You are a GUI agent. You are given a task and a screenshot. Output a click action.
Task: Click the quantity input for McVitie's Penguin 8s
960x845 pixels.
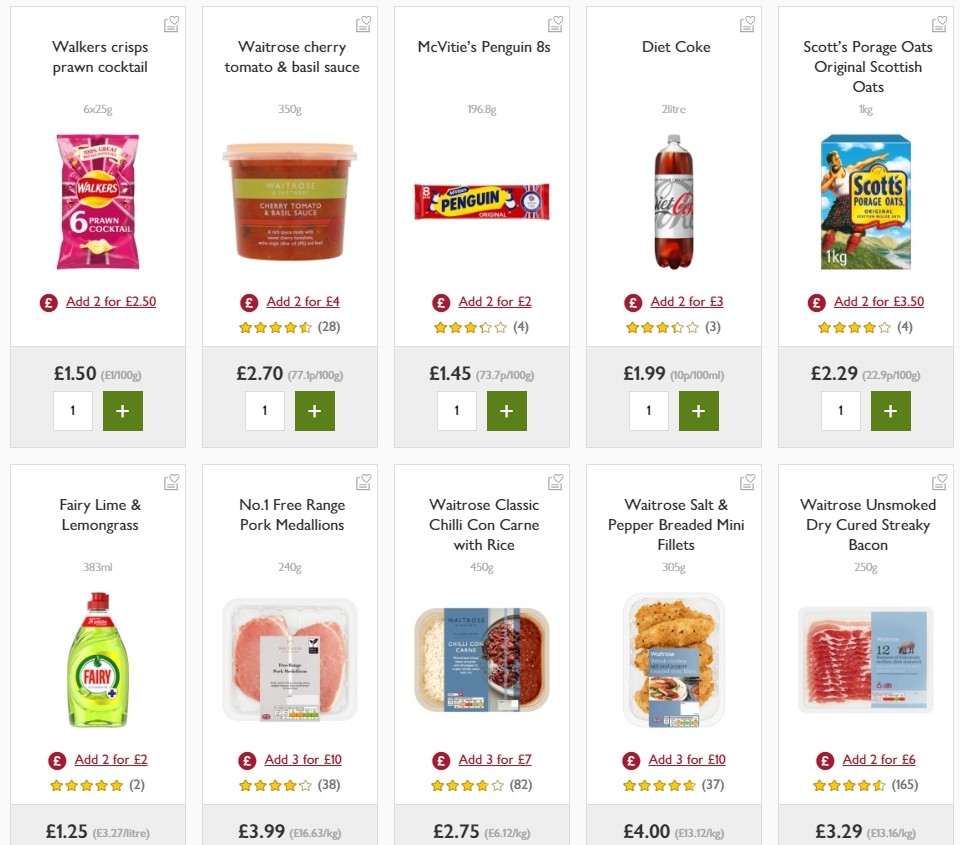coord(457,410)
